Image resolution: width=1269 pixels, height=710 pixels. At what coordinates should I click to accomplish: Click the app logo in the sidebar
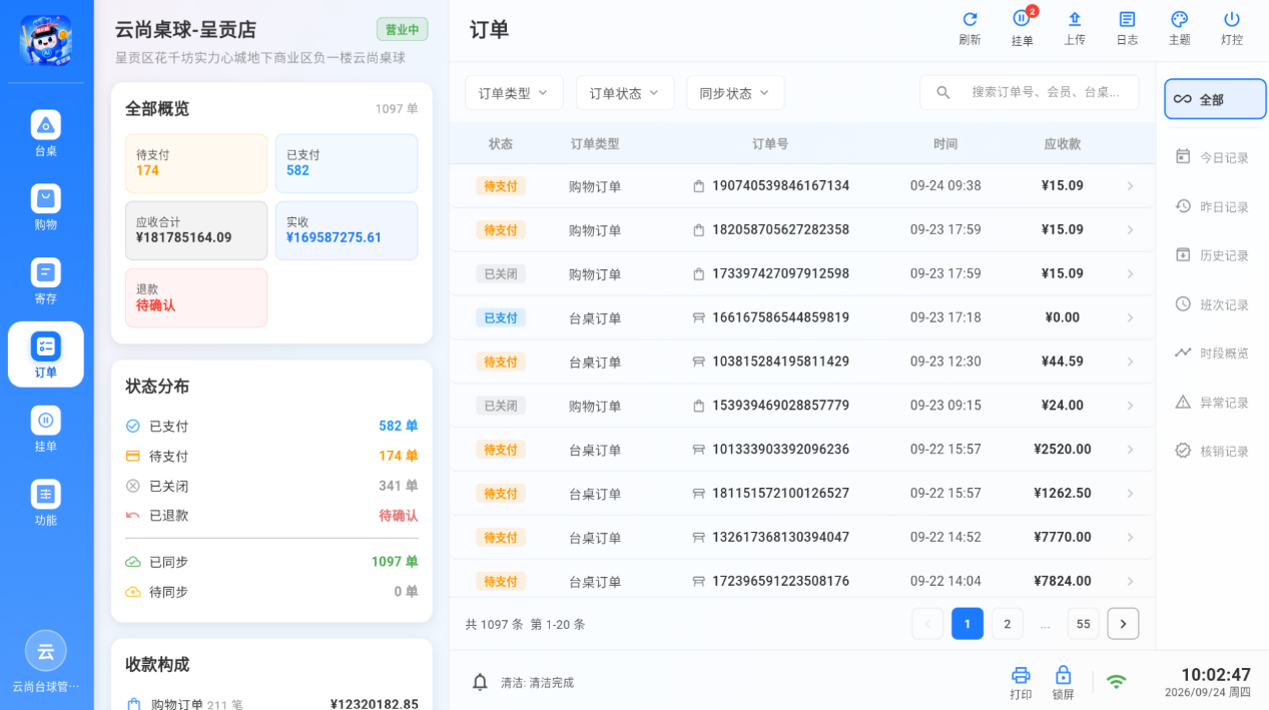46,40
